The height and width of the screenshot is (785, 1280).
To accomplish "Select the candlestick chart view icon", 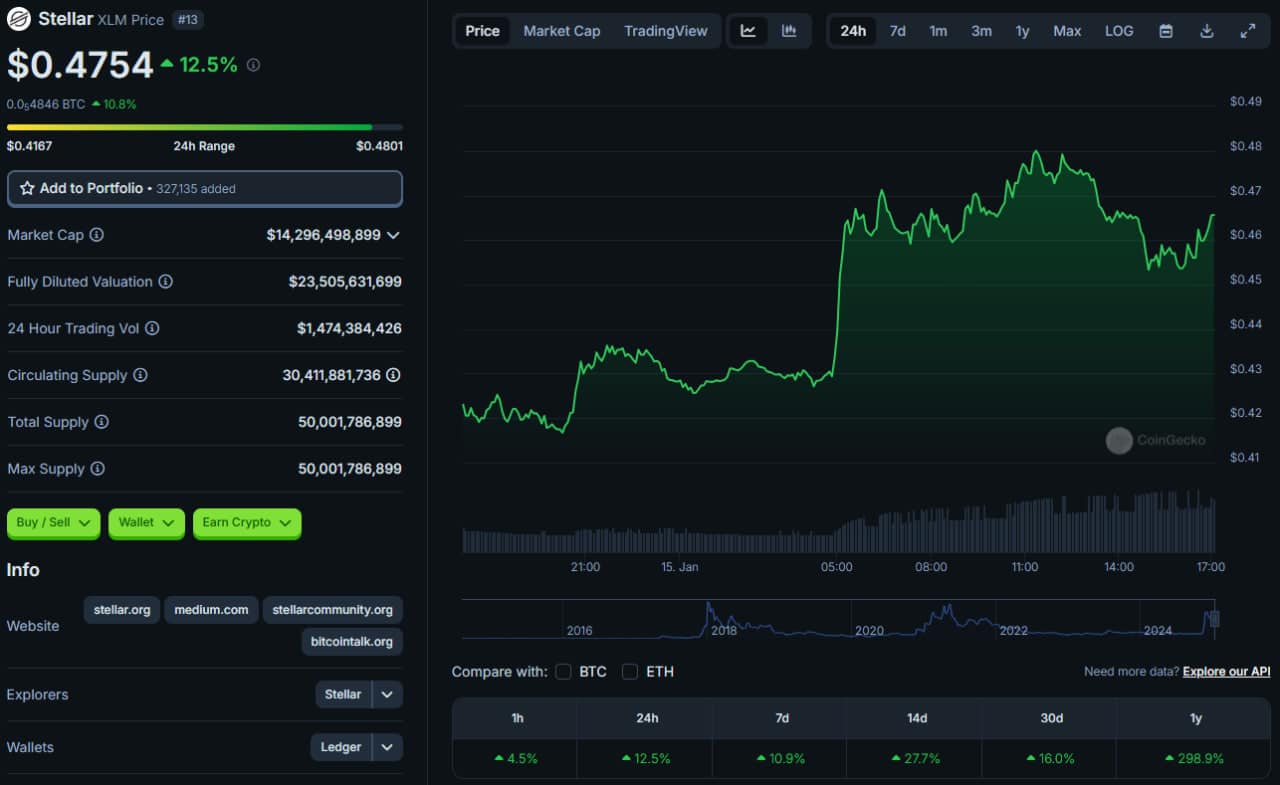I will point(789,31).
